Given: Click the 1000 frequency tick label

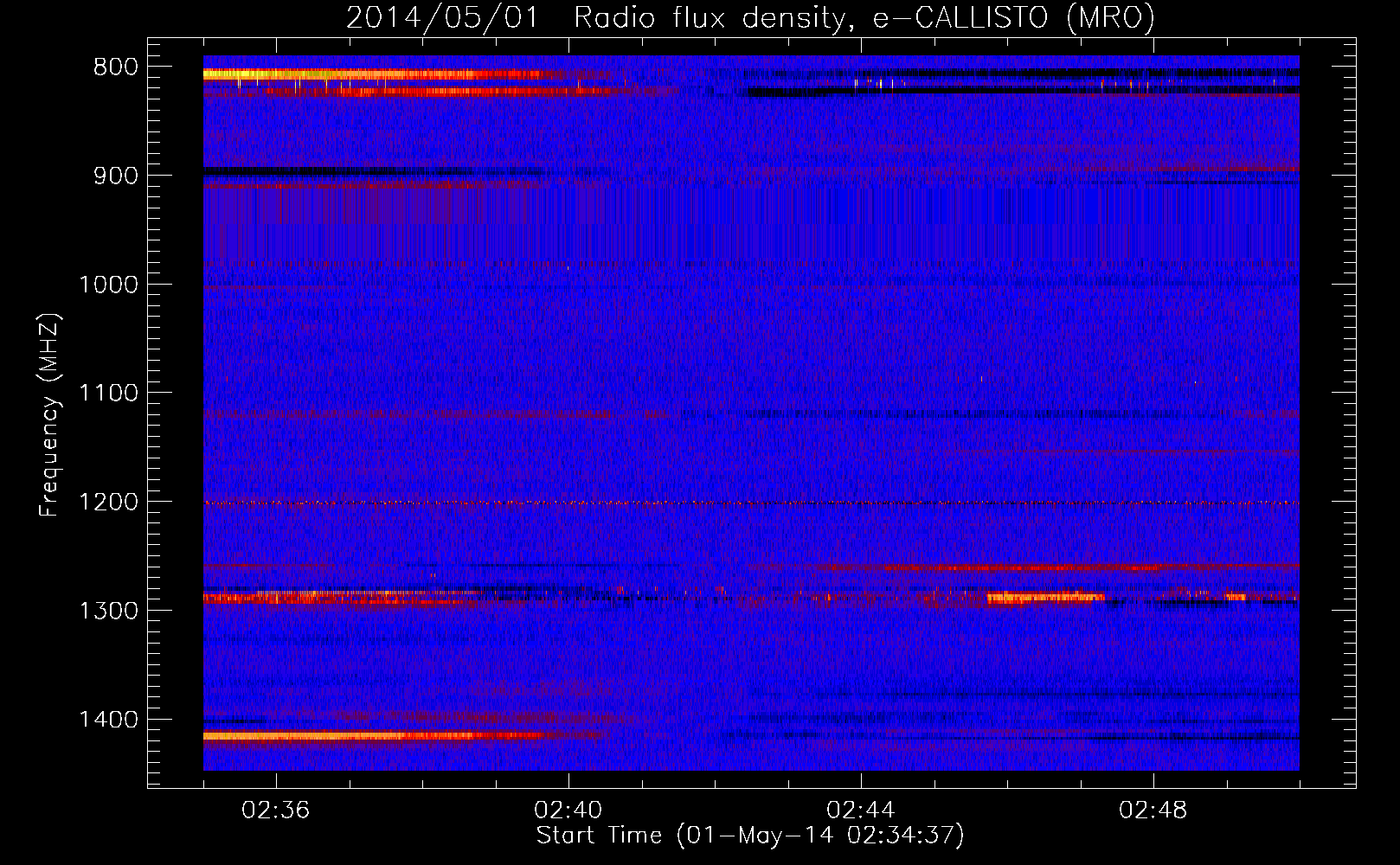Looking at the screenshot, I should pyautogui.click(x=108, y=285).
